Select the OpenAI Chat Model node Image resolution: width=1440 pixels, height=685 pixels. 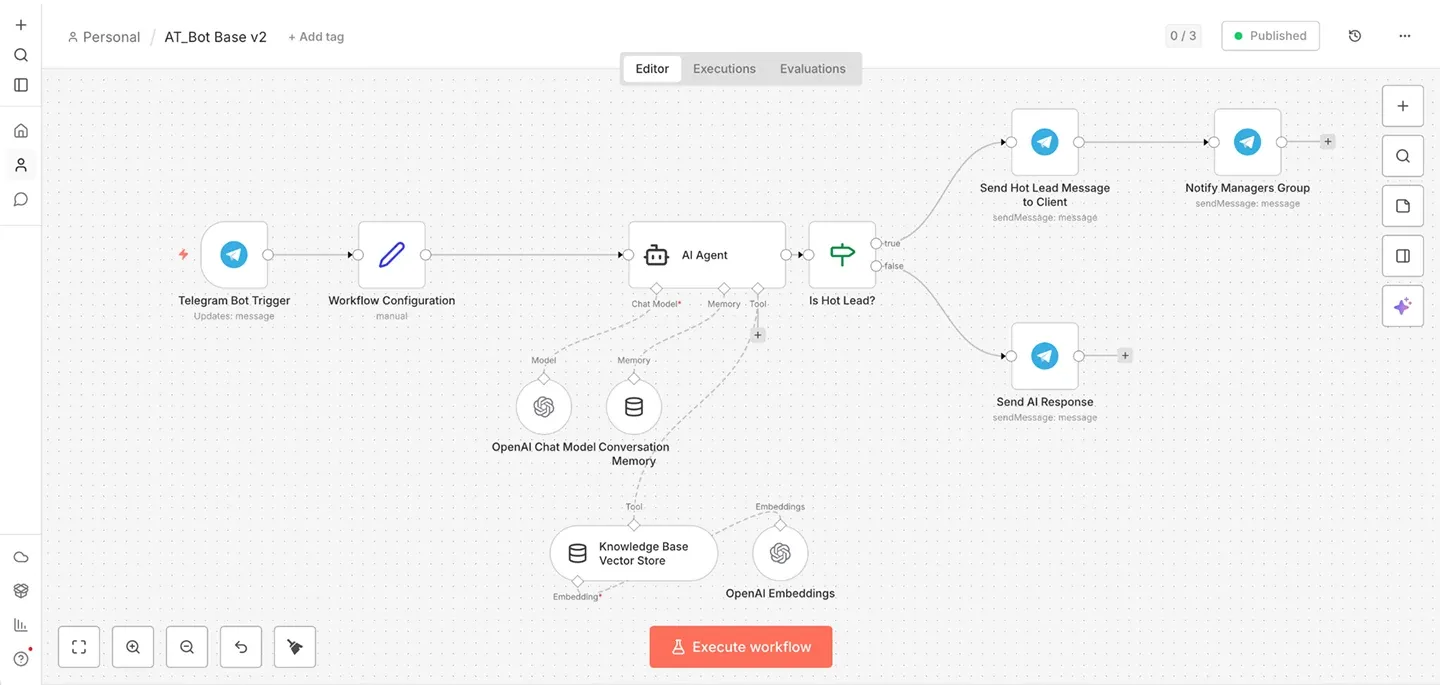[x=544, y=407]
